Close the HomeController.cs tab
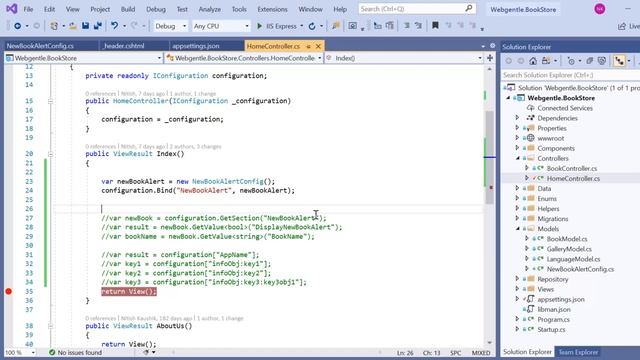640x360 pixels. click(318, 46)
